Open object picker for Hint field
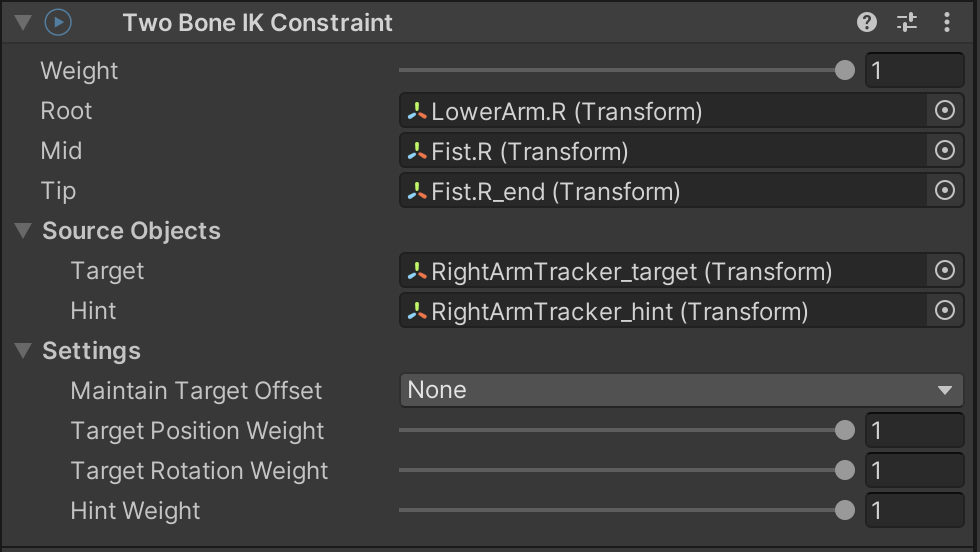 coord(944,311)
